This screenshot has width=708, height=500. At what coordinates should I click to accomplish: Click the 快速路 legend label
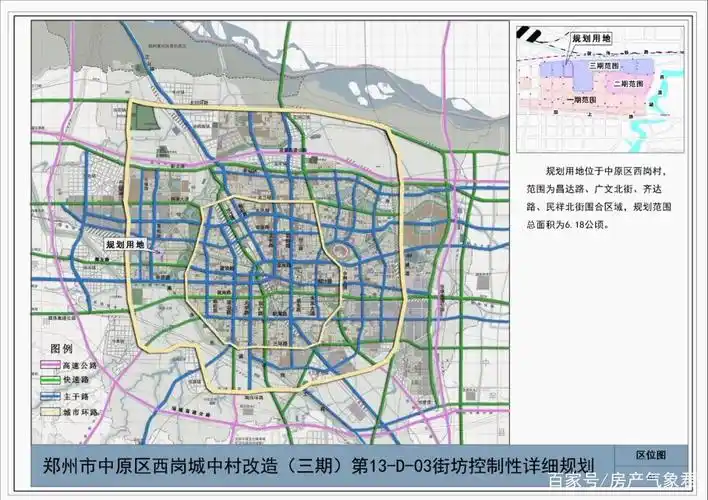[76, 380]
